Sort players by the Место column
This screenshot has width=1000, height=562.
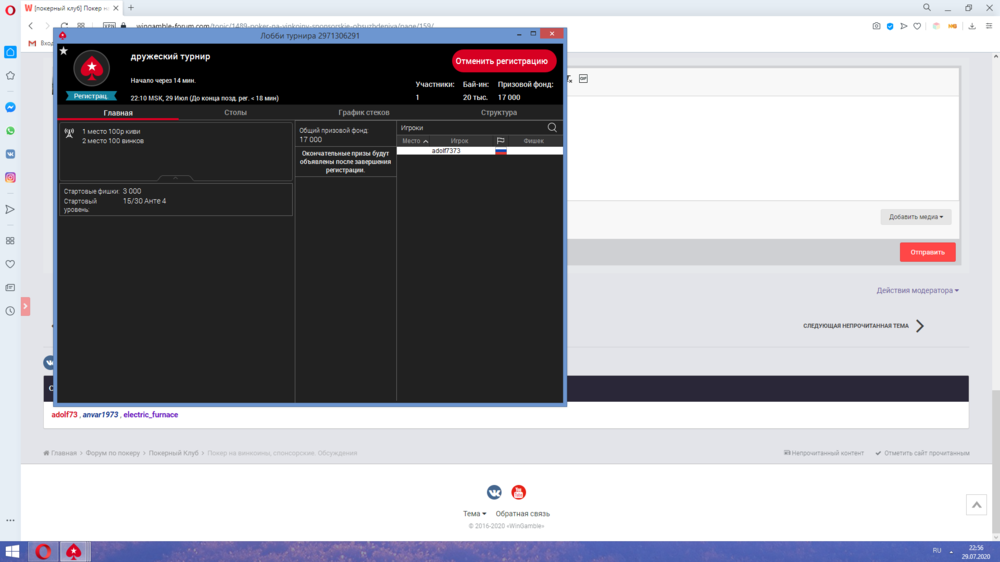415,141
